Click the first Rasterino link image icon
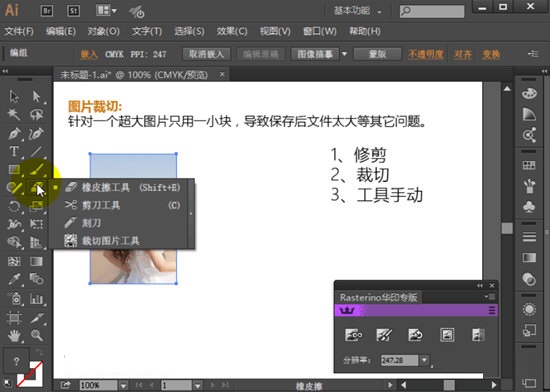The width and height of the screenshot is (550, 392). point(354,335)
